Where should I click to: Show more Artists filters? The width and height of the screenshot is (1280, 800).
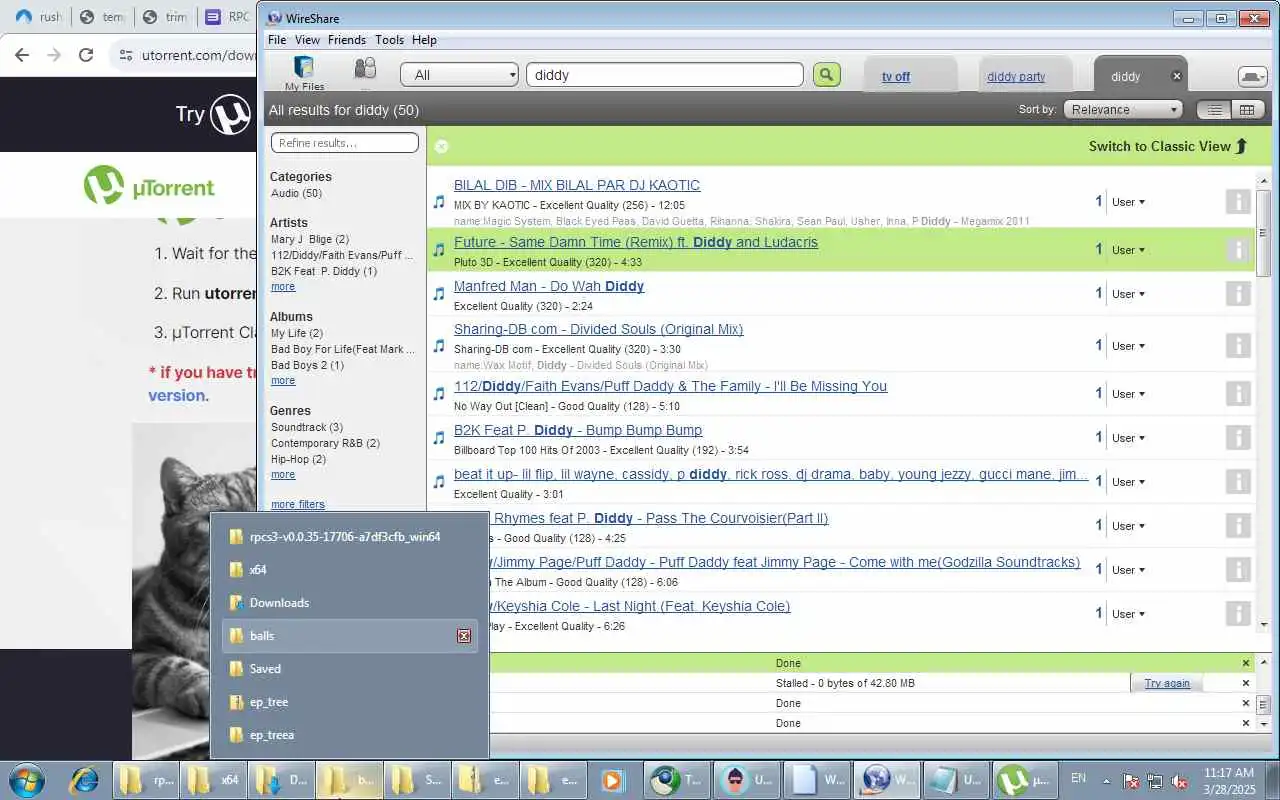pyautogui.click(x=283, y=287)
